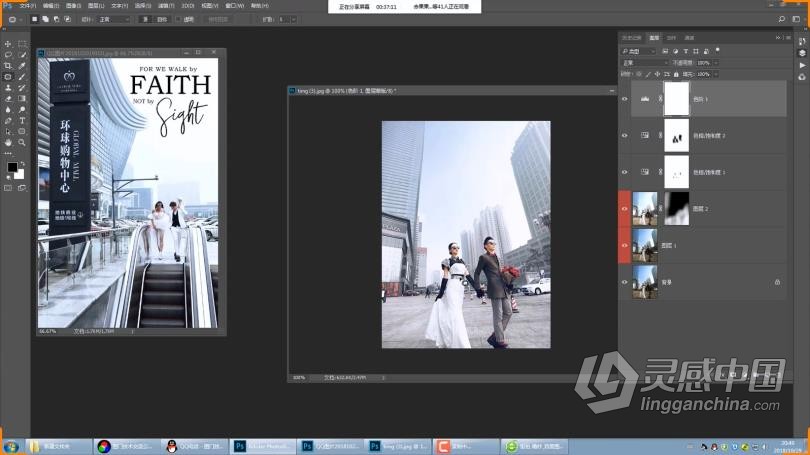
Task: Hide the 背景 layer
Action: (625, 282)
